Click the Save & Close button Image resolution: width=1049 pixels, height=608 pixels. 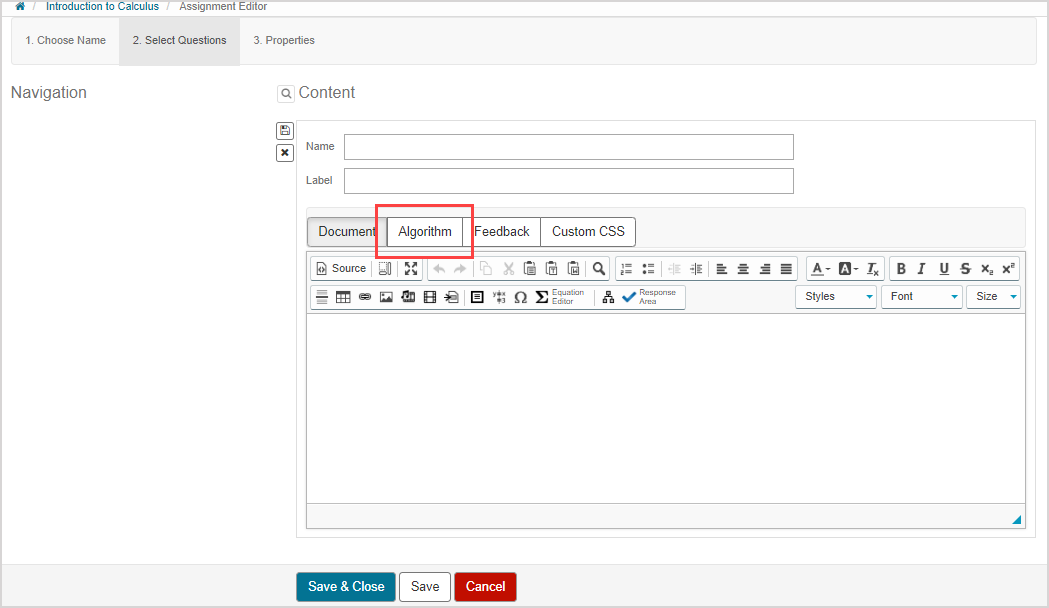click(x=346, y=587)
